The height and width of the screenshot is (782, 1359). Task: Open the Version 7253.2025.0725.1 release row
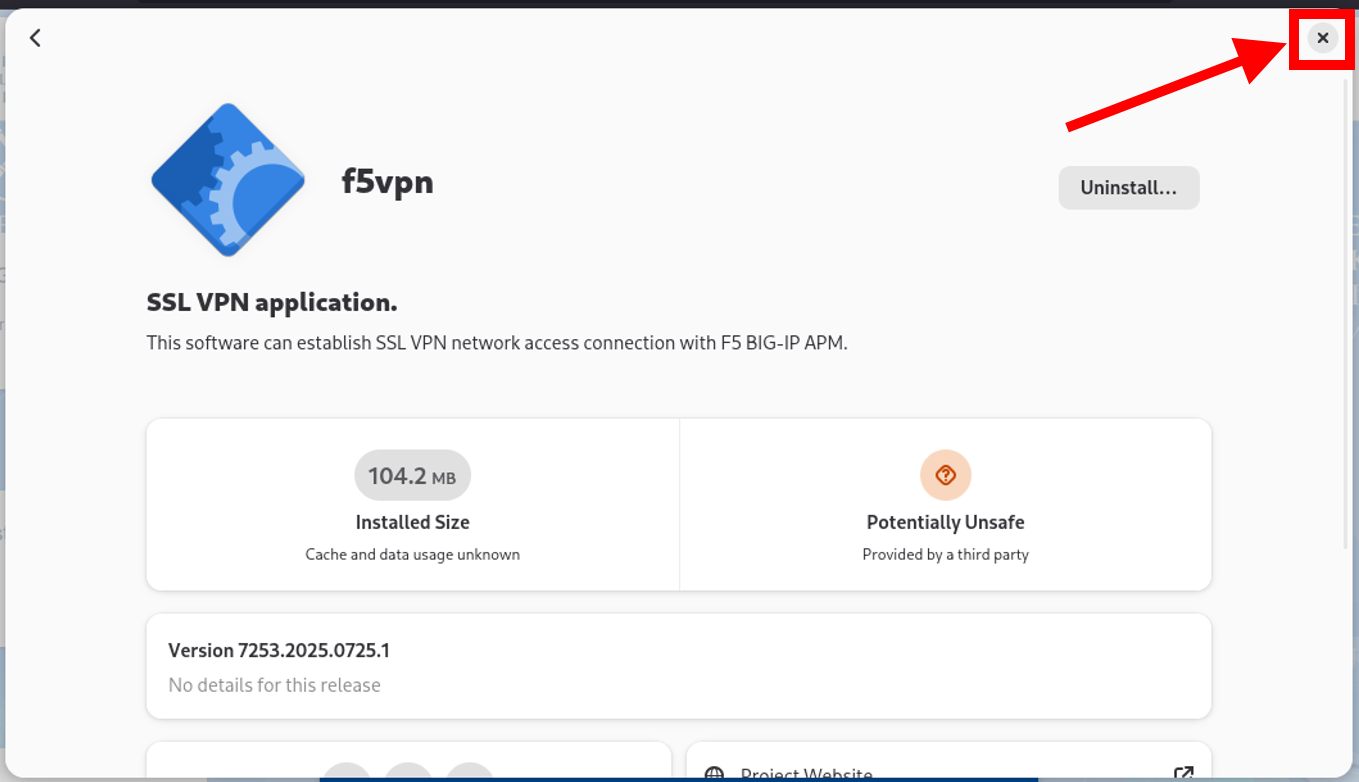click(679, 666)
